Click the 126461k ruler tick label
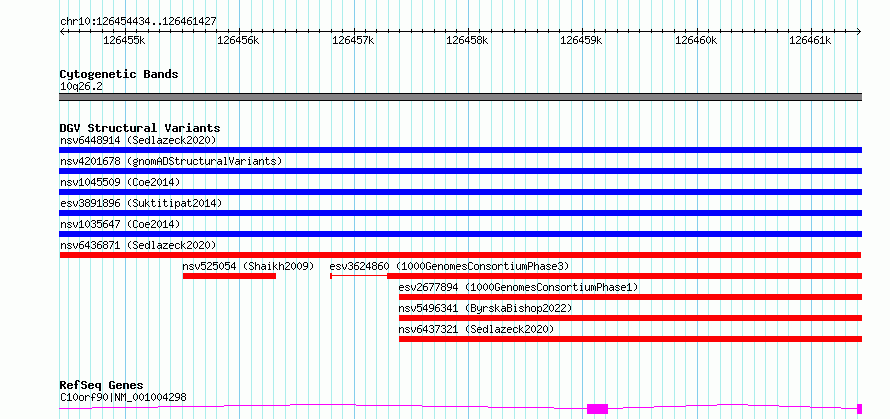890x419 pixels. click(811, 40)
